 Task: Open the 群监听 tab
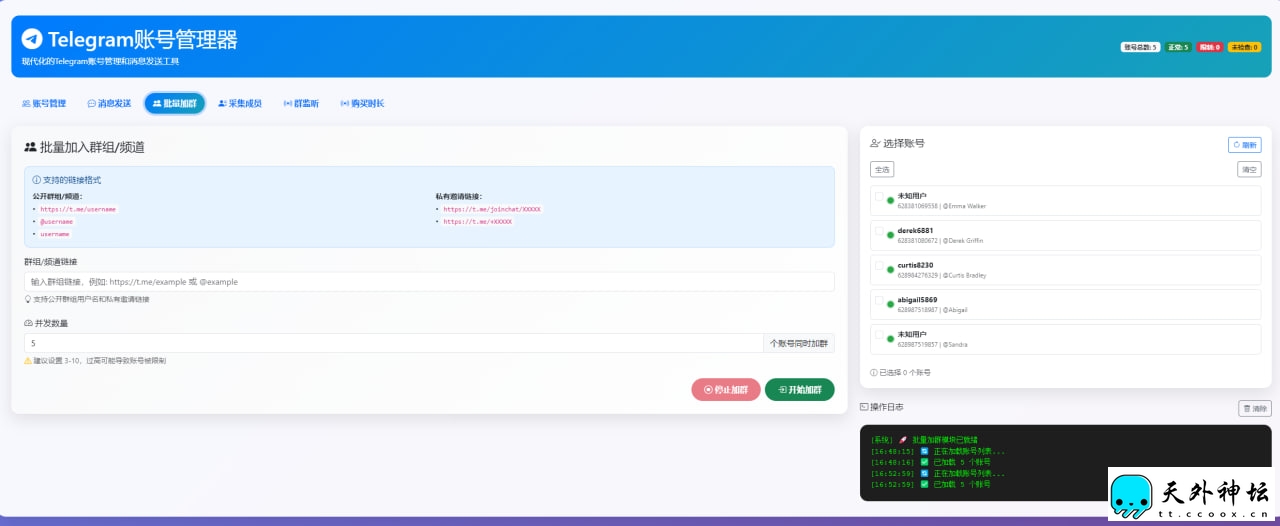(301, 103)
